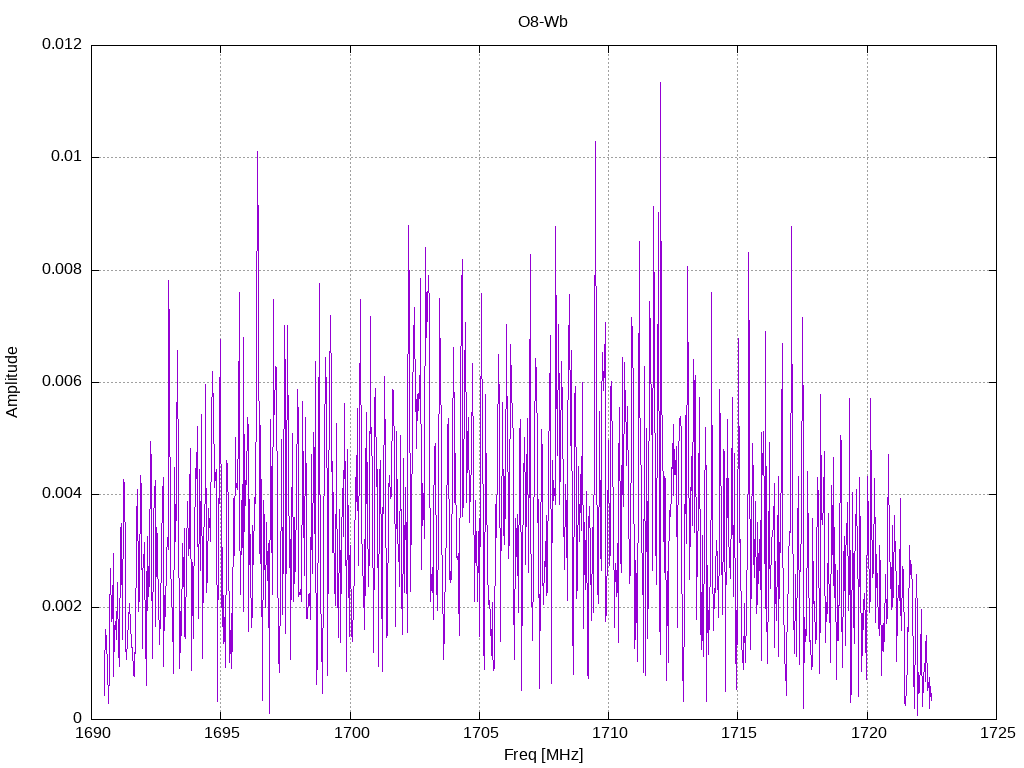Click the 1715 x-axis tick label
The height and width of the screenshot is (768, 1024).
(x=739, y=733)
